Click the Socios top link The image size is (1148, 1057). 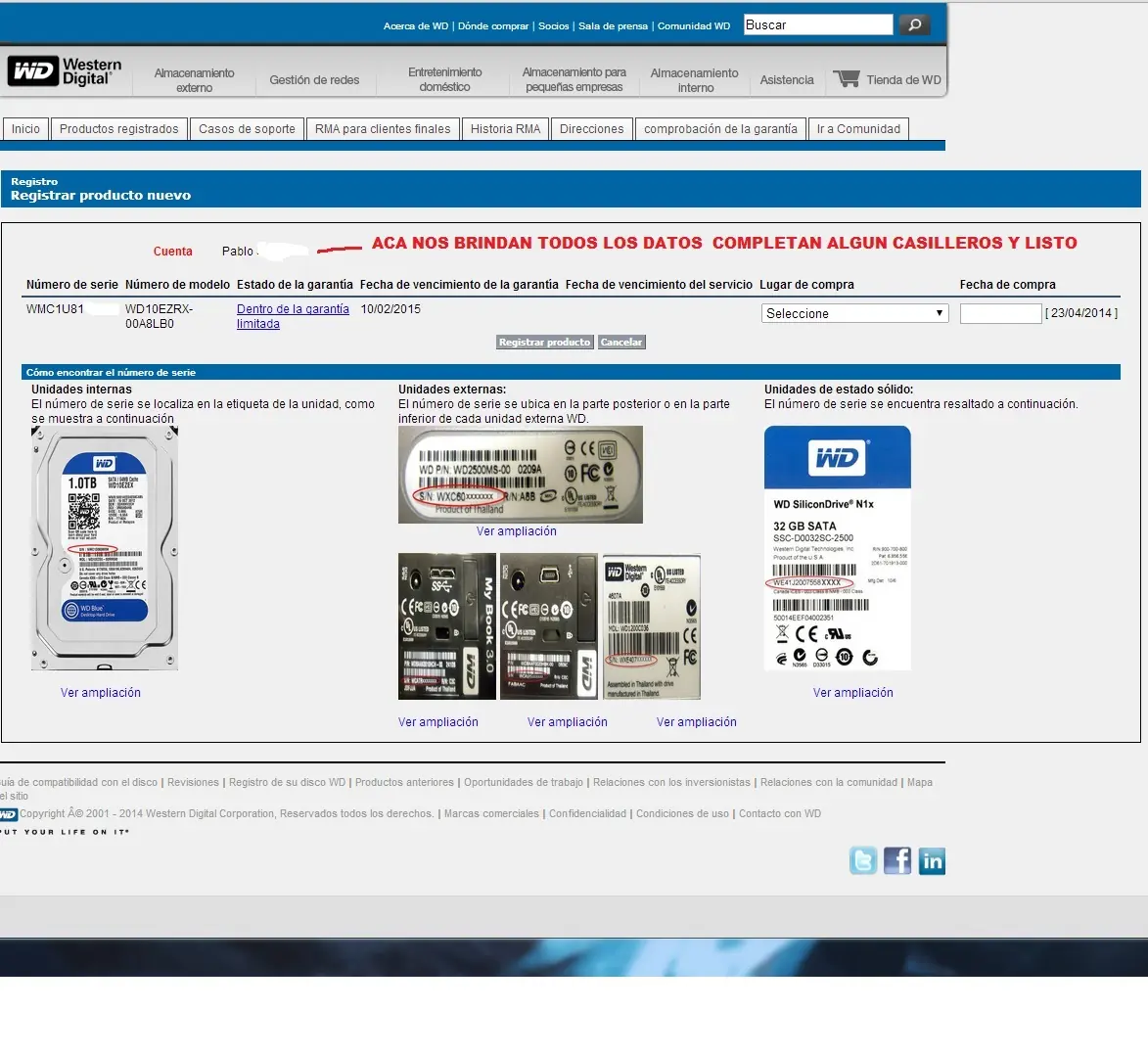[x=554, y=25]
